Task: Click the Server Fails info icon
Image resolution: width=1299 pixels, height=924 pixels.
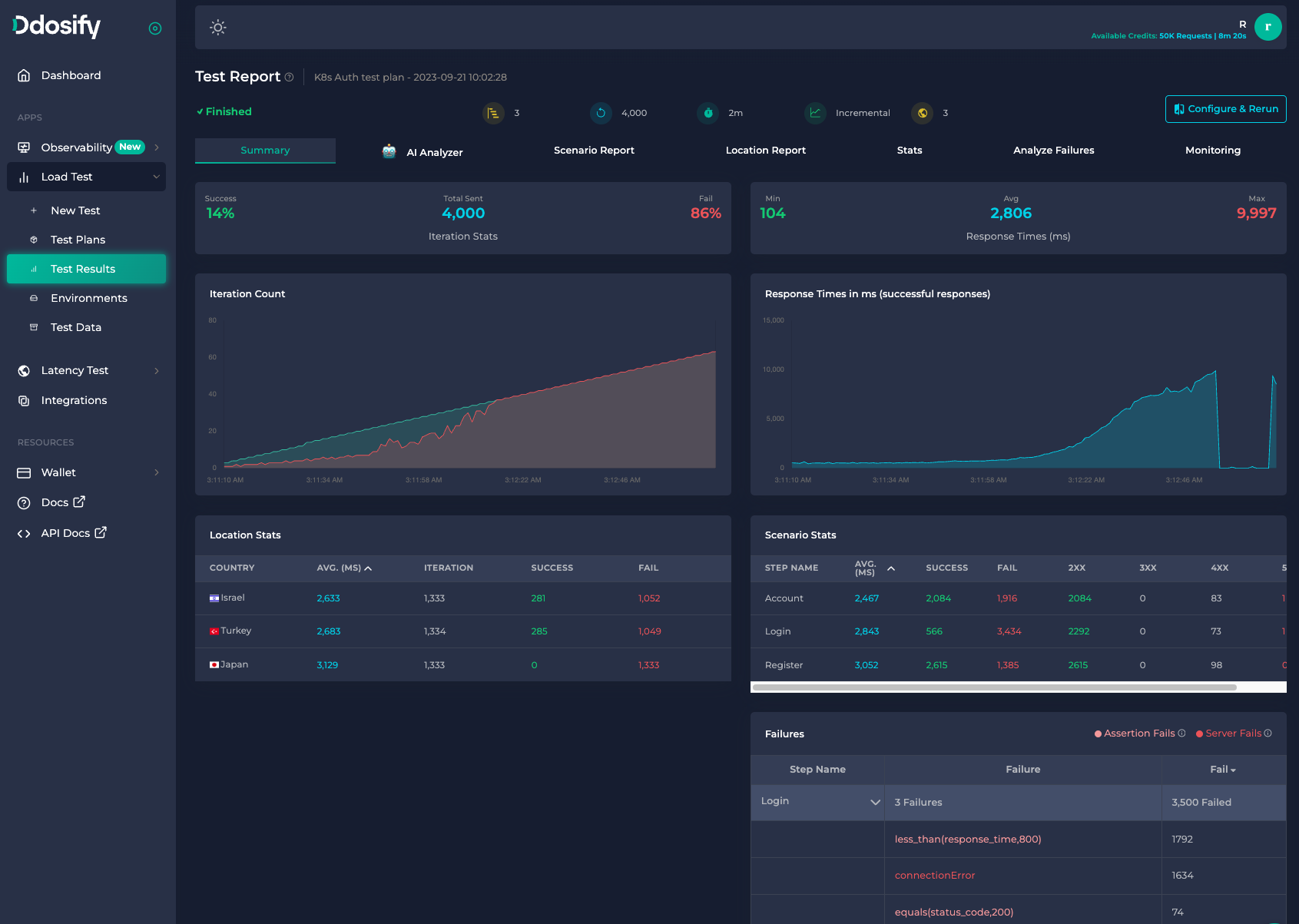Action: (x=1268, y=733)
